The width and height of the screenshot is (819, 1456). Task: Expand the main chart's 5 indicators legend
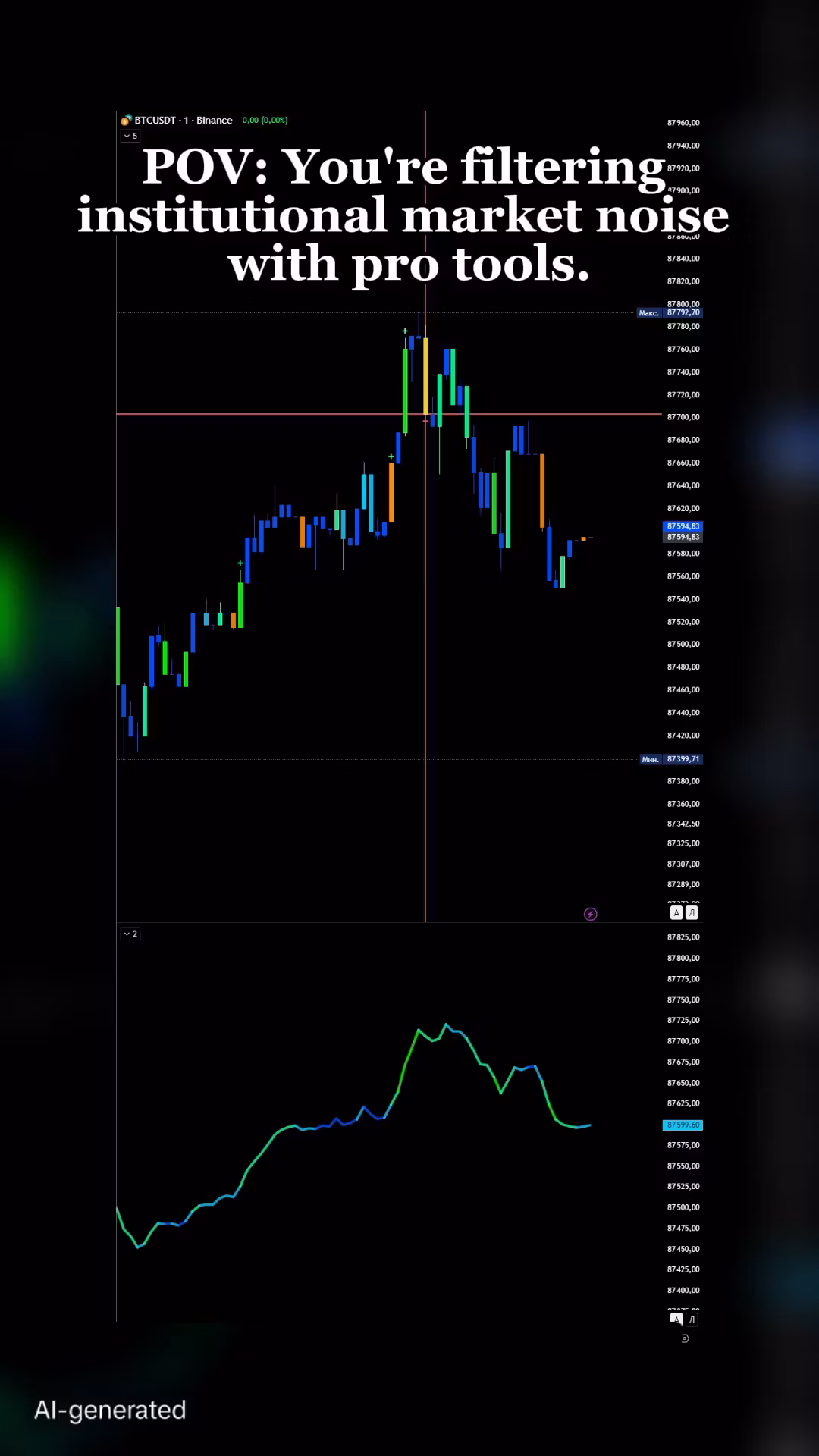[130, 136]
